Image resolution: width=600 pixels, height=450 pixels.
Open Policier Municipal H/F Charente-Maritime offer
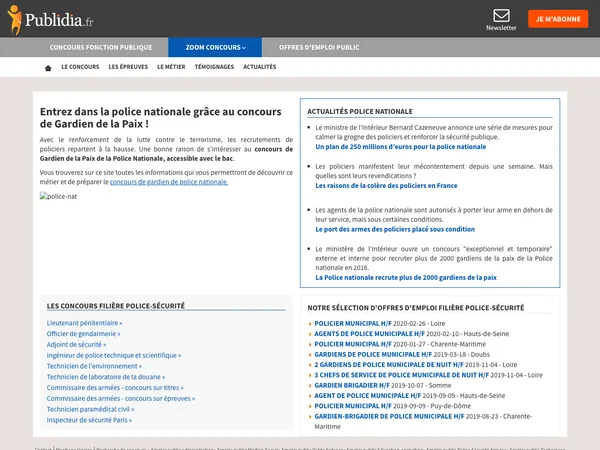coord(353,344)
